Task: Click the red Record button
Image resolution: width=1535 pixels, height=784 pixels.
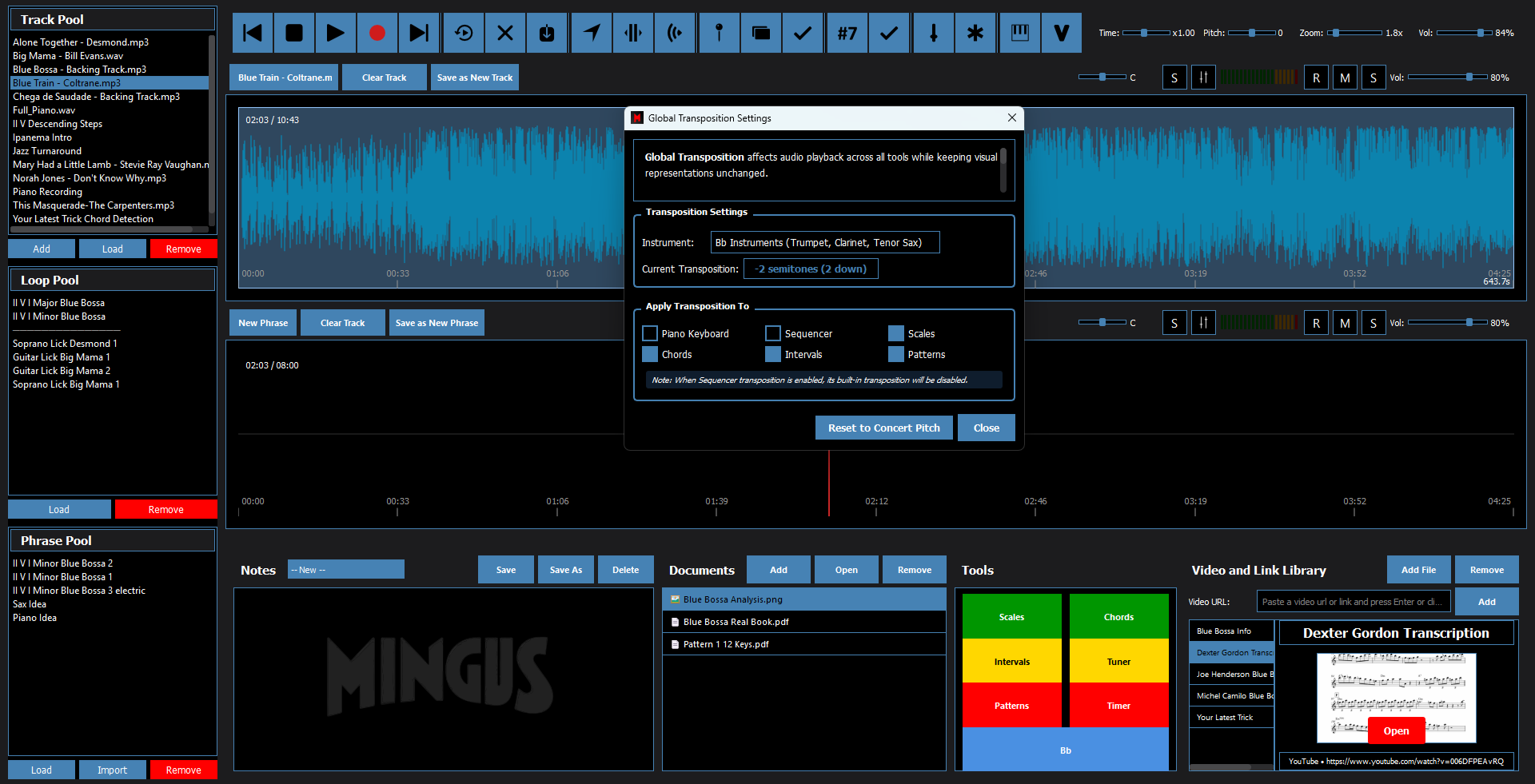Action: point(377,33)
